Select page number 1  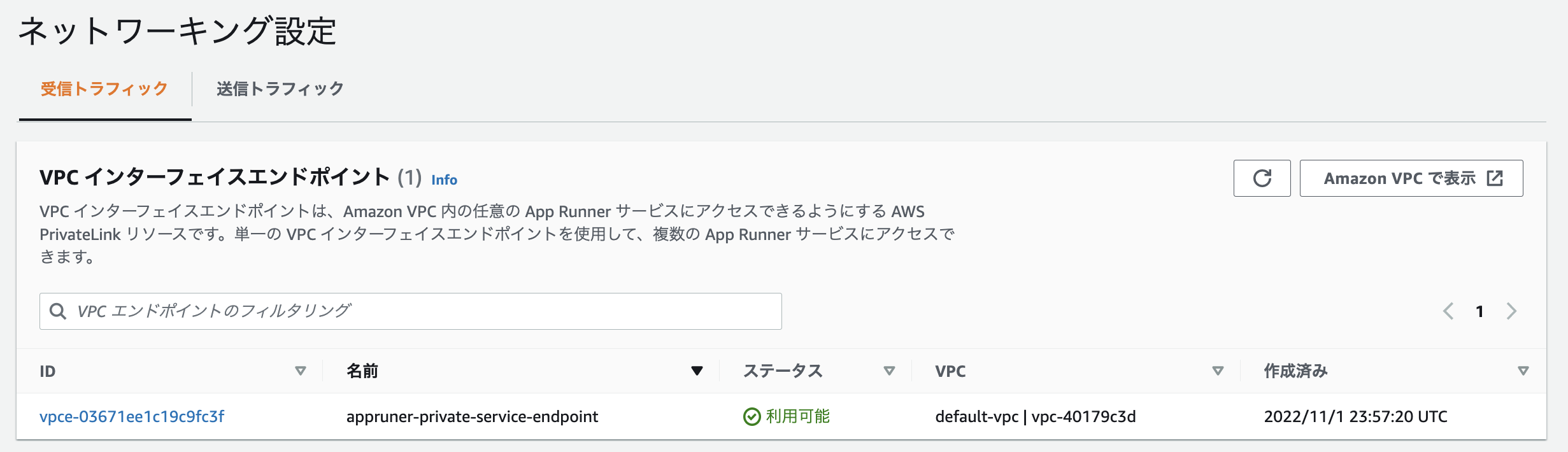pos(1479,311)
